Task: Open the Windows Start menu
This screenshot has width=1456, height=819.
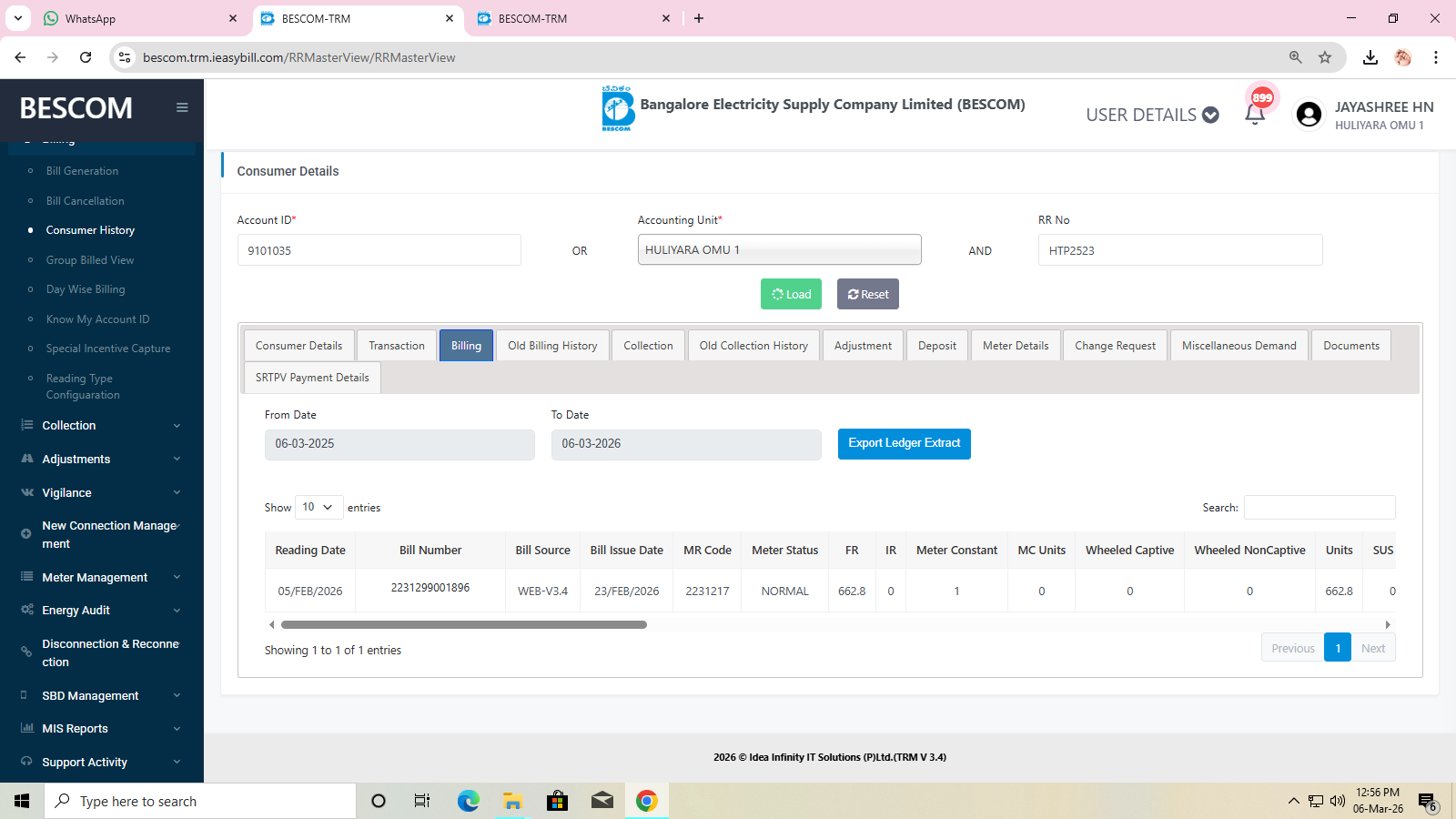Action: coord(22,801)
